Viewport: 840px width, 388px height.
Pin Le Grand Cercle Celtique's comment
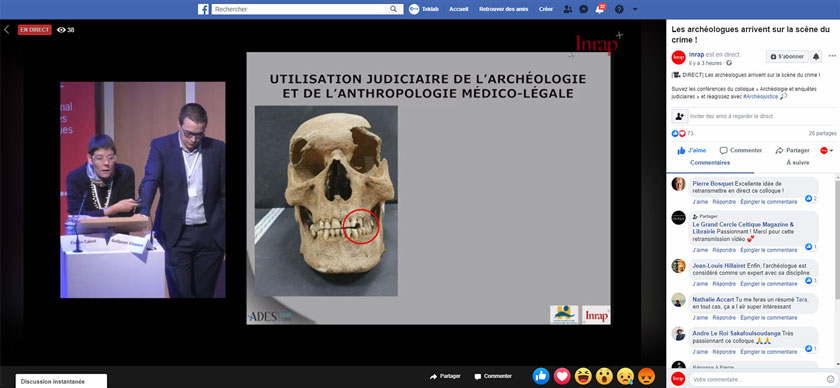pos(769,250)
